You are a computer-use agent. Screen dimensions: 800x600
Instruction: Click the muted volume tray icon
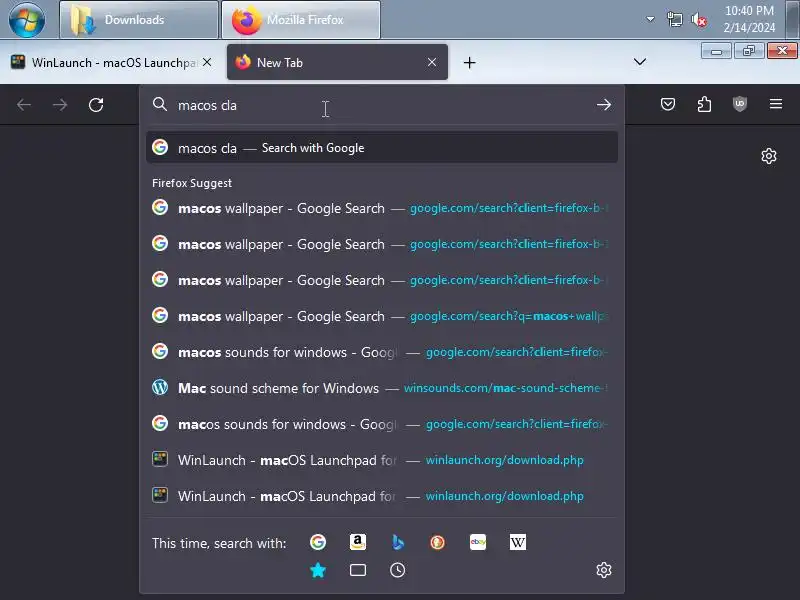coord(698,20)
